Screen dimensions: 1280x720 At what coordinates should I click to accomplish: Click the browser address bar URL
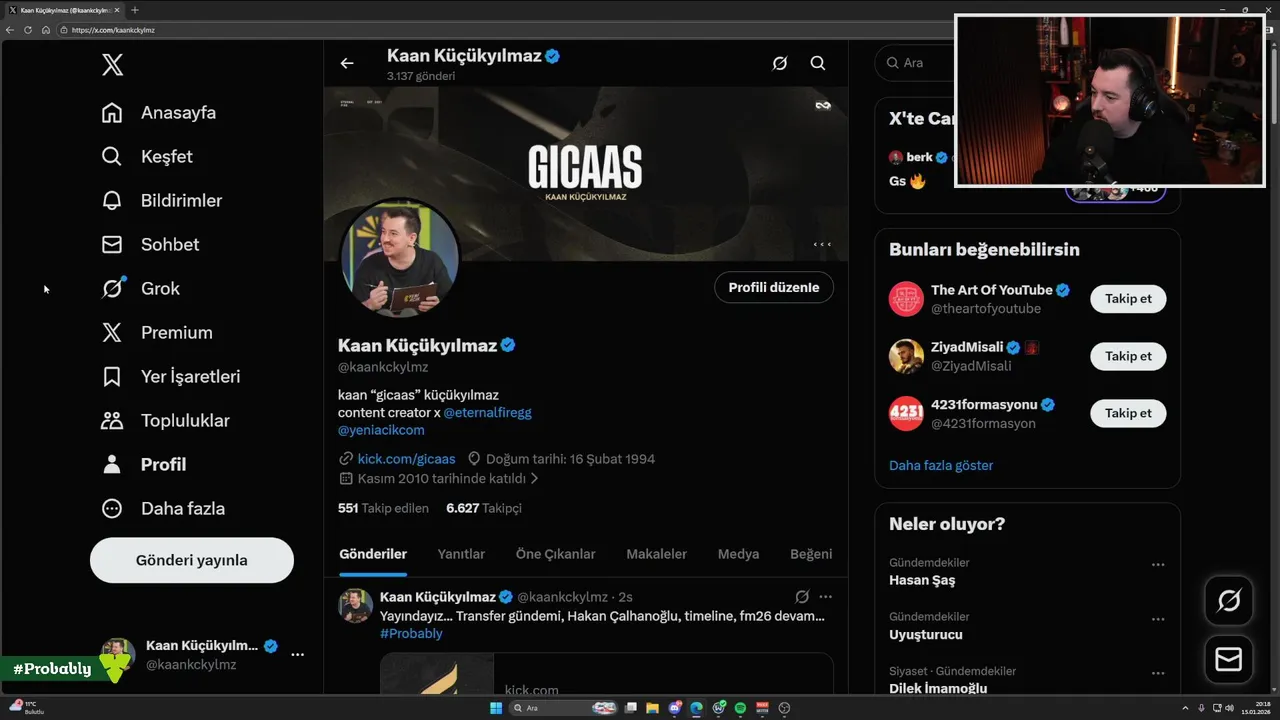112,30
